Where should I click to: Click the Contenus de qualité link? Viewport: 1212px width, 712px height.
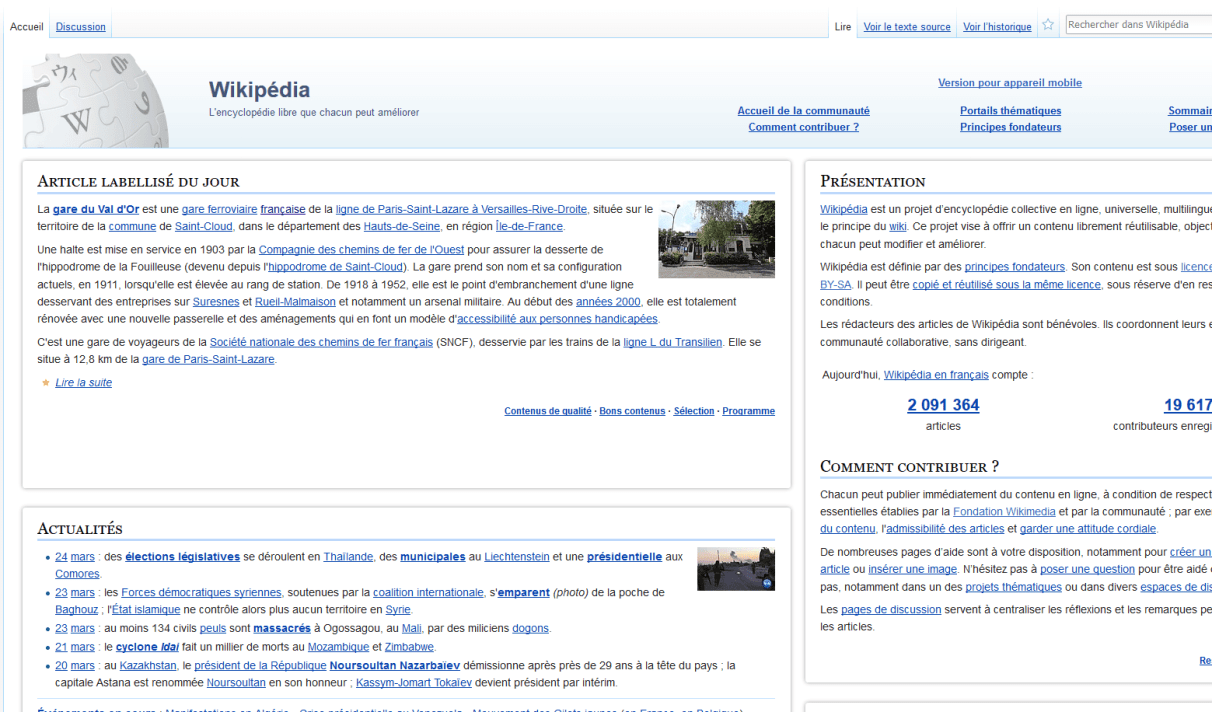pos(548,410)
